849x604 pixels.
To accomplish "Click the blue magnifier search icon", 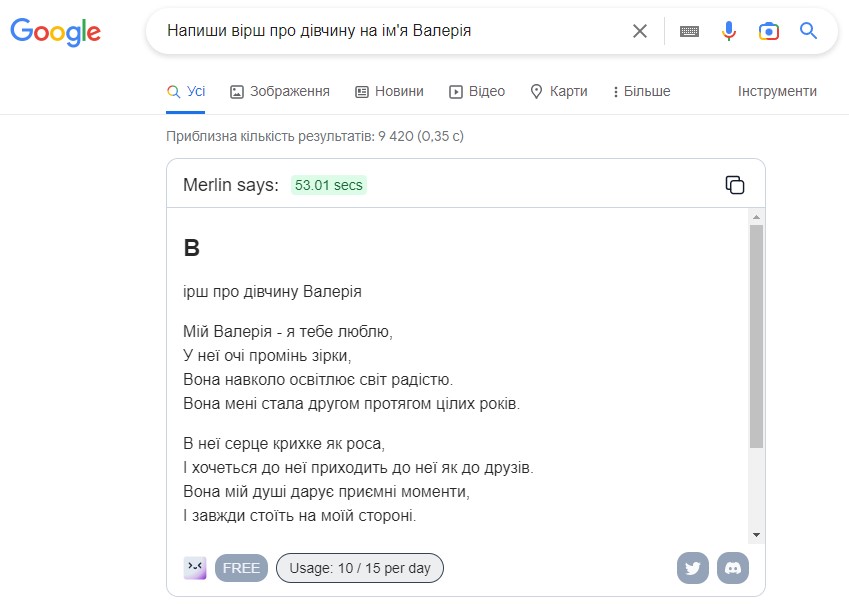I will coord(808,31).
